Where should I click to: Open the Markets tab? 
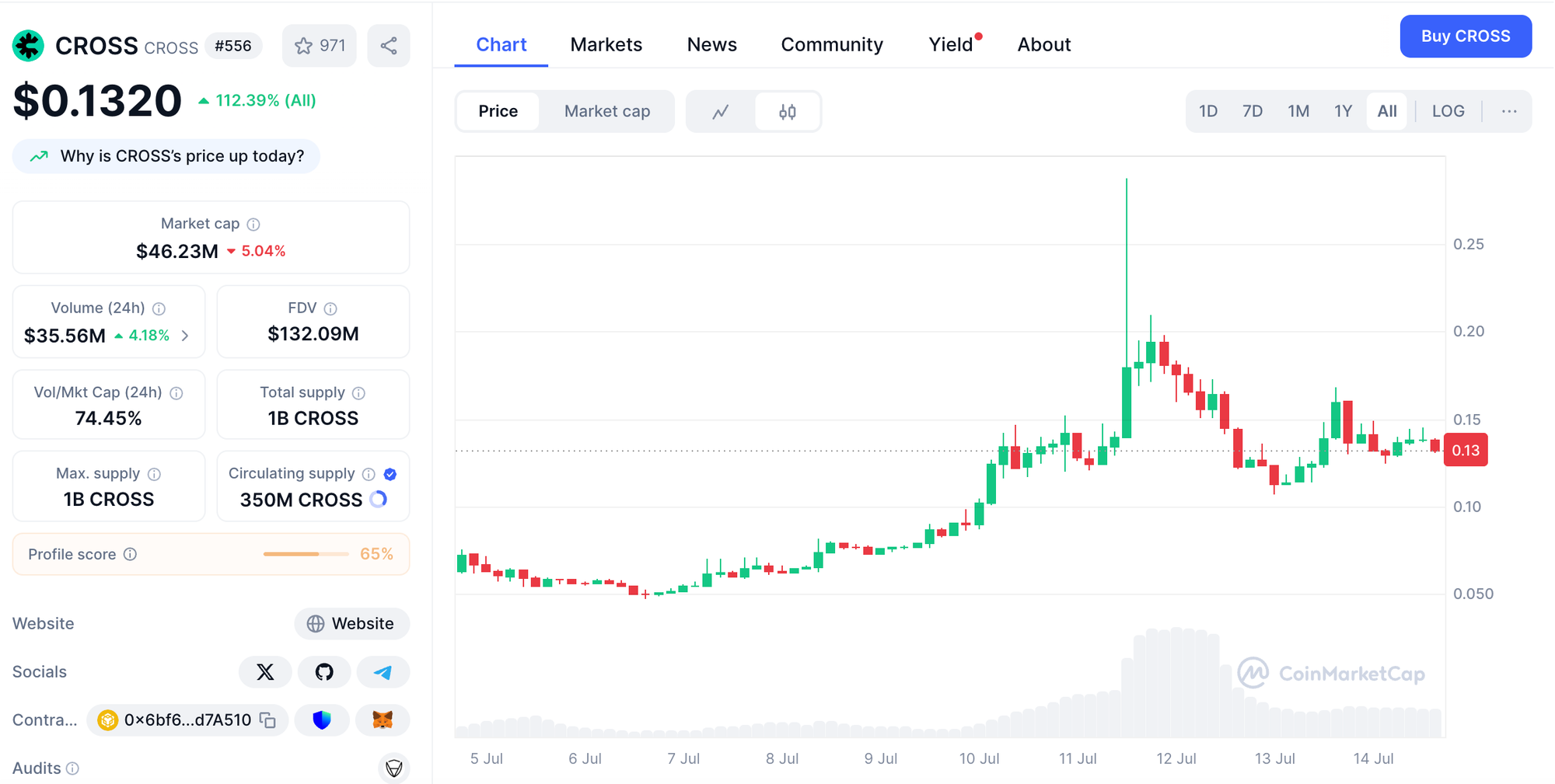[606, 45]
